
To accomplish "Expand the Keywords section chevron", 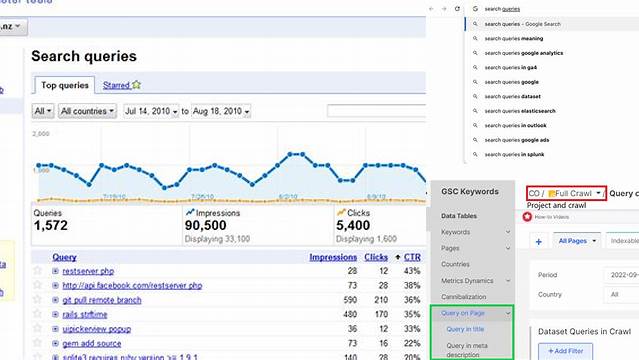I will pos(508,232).
